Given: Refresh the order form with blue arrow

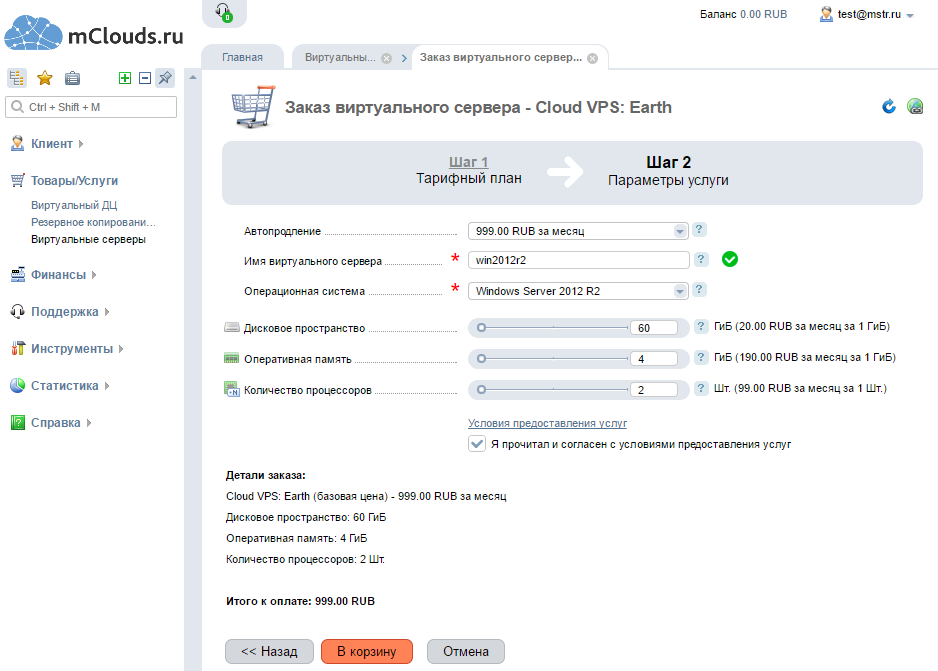Looking at the screenshot, I should [x=889, y=106].
